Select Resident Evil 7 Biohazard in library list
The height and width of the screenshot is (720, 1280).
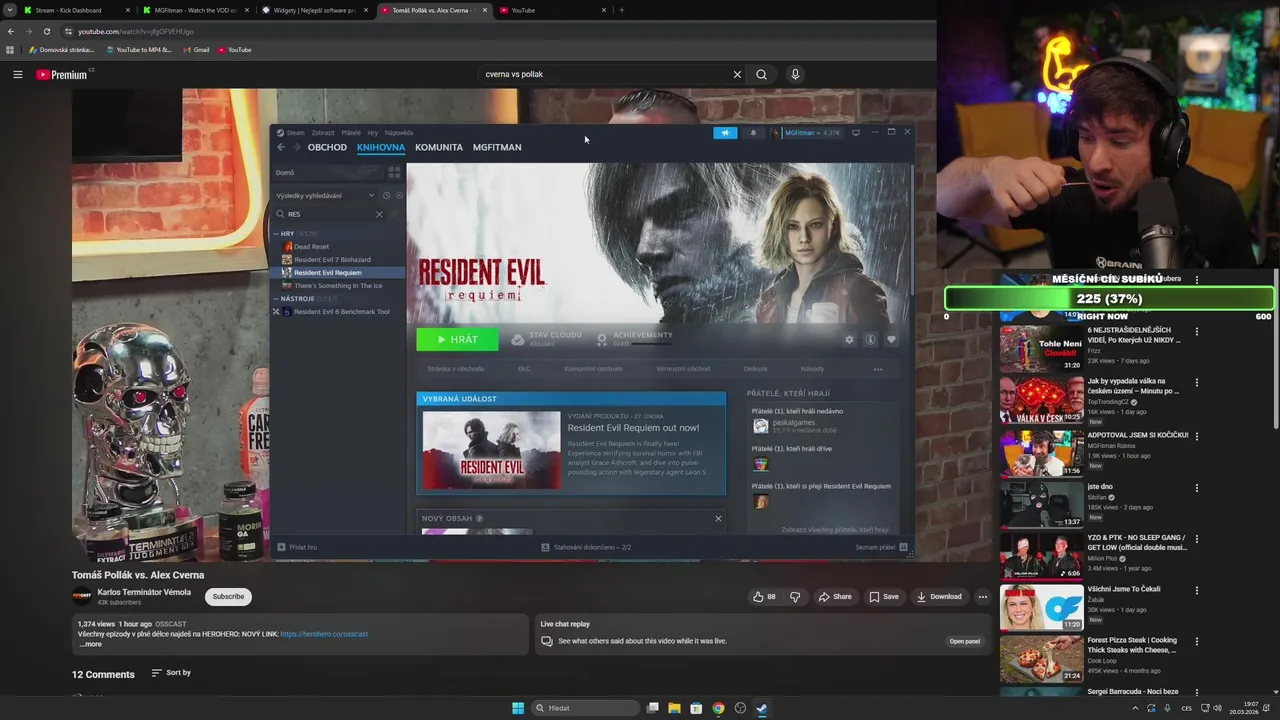(x=332, y=259)
